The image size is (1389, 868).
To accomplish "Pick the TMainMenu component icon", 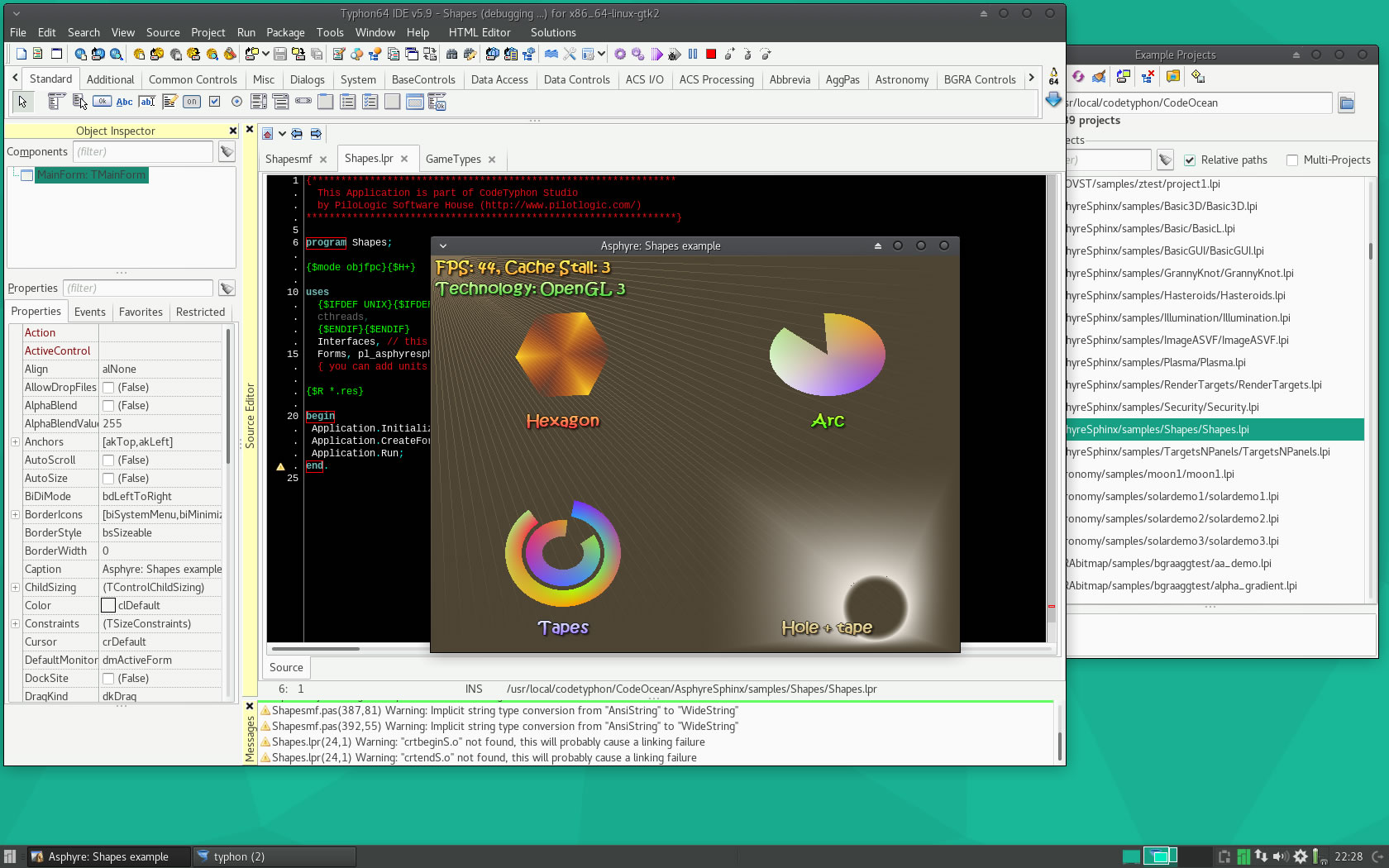I will tap(56, 102).
